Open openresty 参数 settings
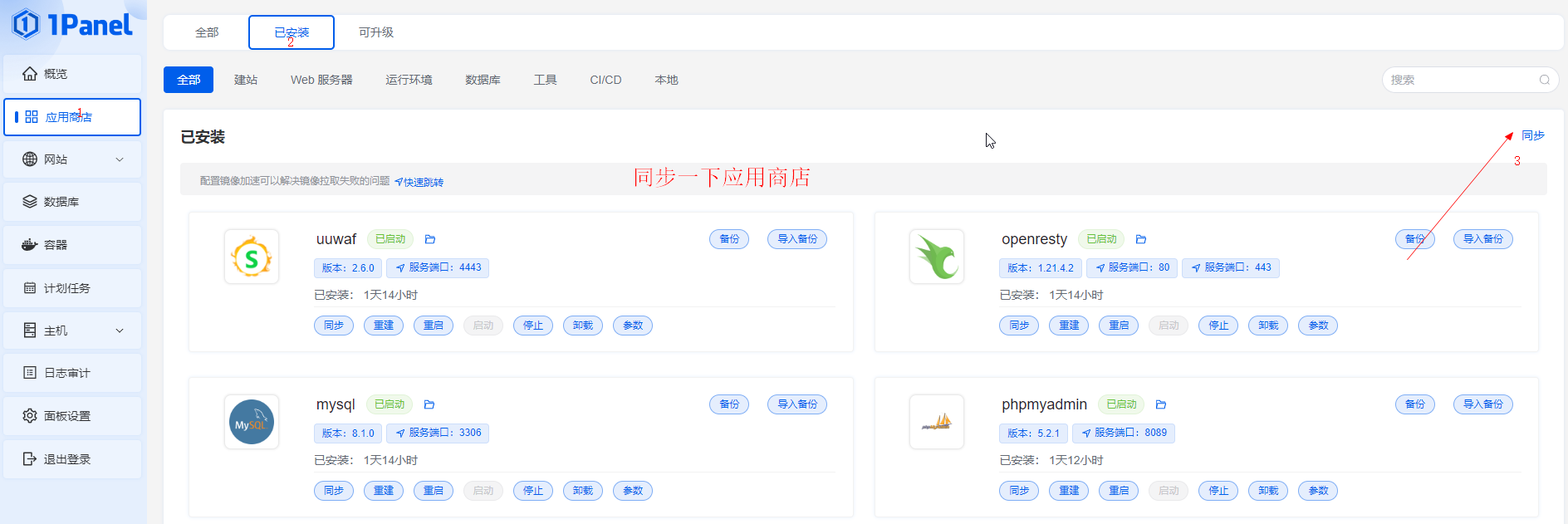 pos(1318,326)
